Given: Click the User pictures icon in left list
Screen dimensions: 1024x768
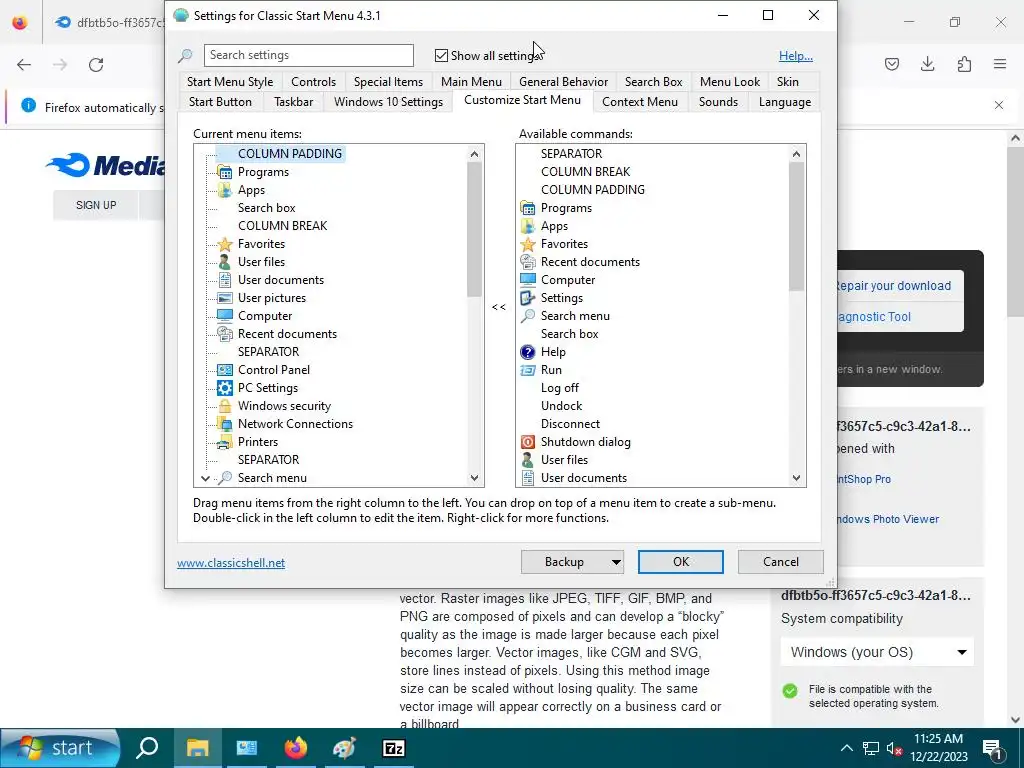Looking at the screenshot, I should [225, 298].
